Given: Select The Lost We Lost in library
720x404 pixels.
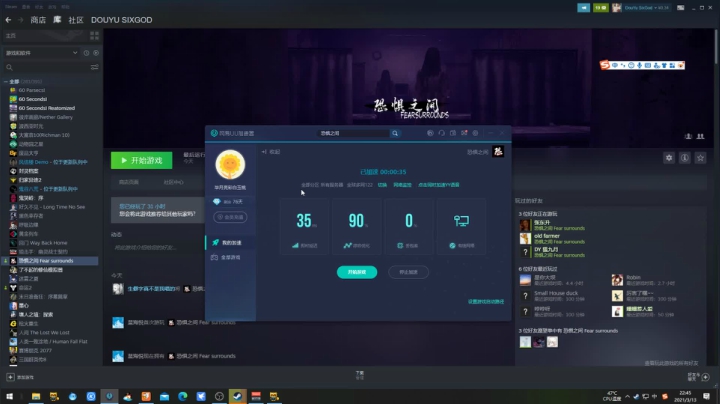Looking at the screenshot, I should point(44,332).
